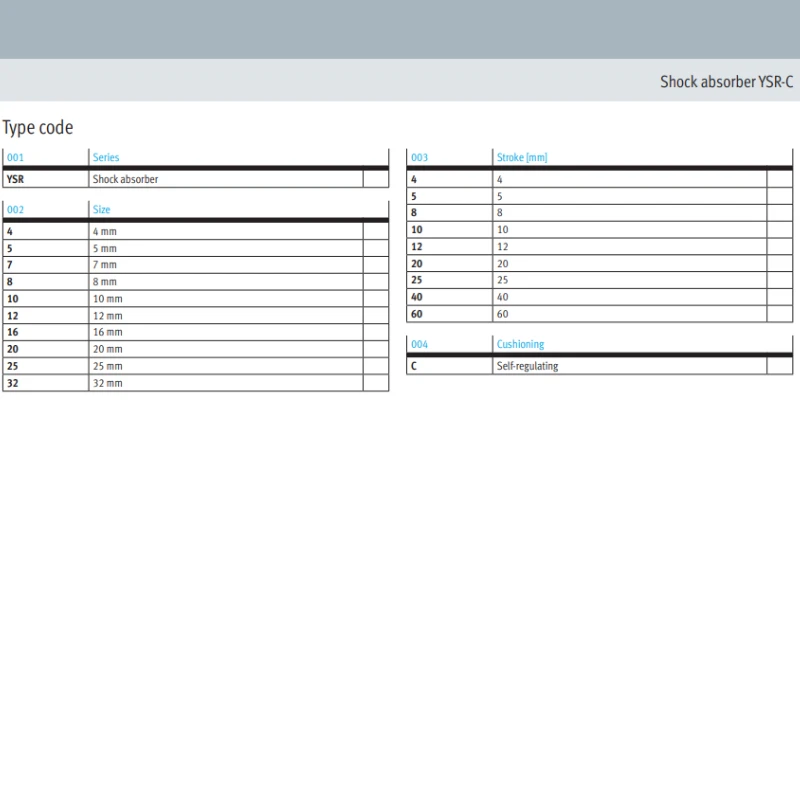Click the C cushioning code cell
The width and height of the screenshot is (800, 800).
(449, 366)
